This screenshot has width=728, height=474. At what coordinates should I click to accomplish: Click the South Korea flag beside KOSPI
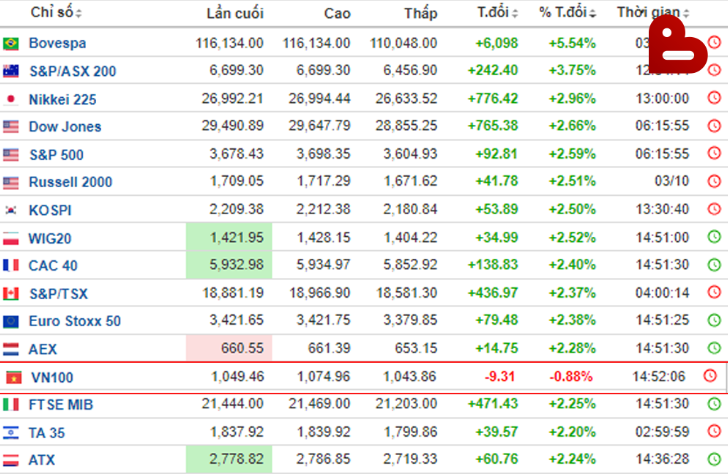[11, 211]
